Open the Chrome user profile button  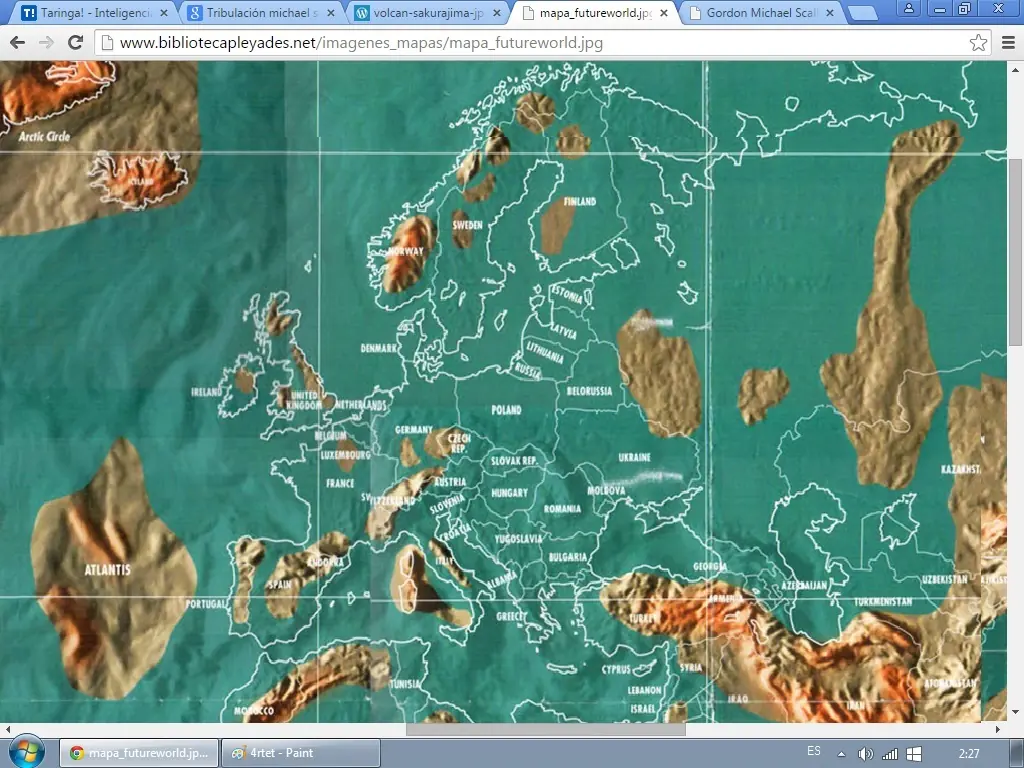point(908,8)
